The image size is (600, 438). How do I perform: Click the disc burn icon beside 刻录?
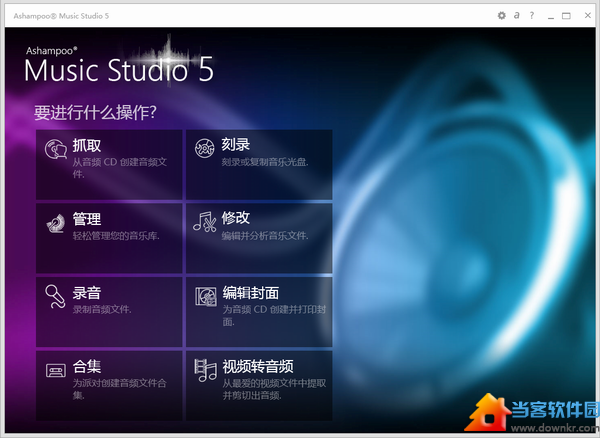[204, 148]
